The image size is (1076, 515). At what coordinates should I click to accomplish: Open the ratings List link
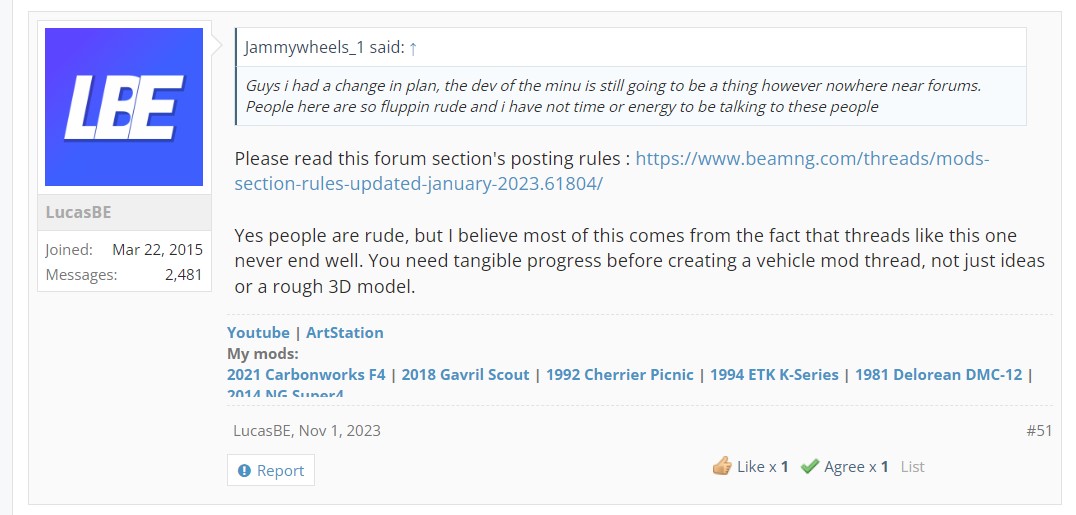coord(912,467)
